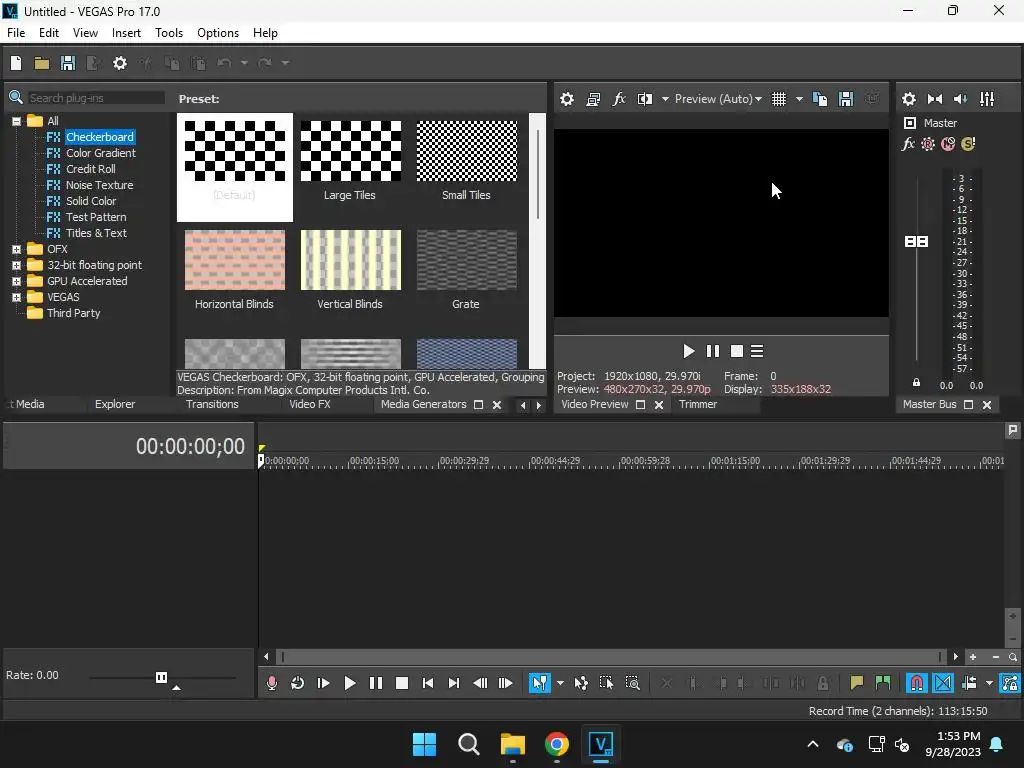Toggle Automatic Crossfades button
Screen dimensions: 1024x768
coord(943,683)
